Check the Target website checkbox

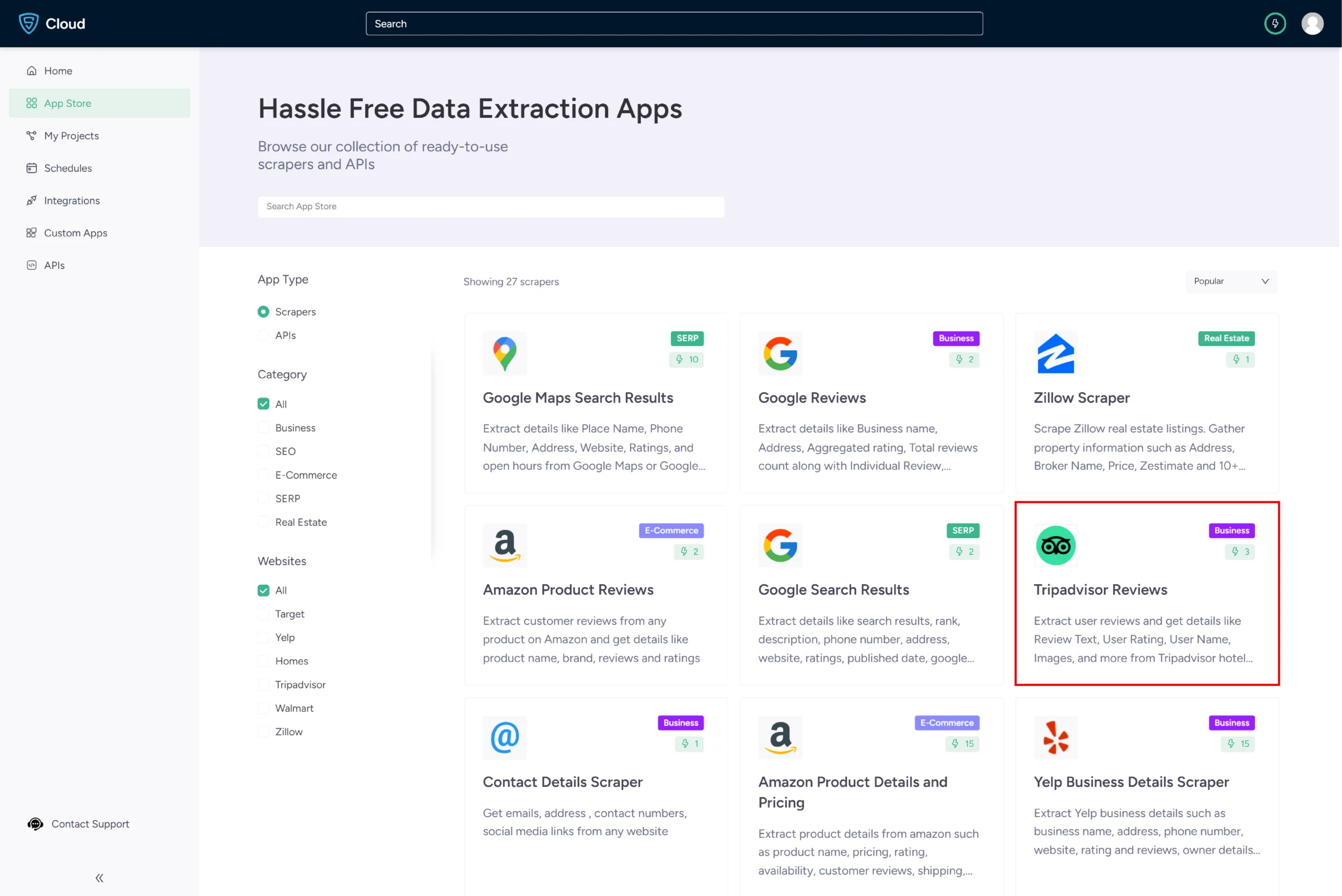point(263,614)
